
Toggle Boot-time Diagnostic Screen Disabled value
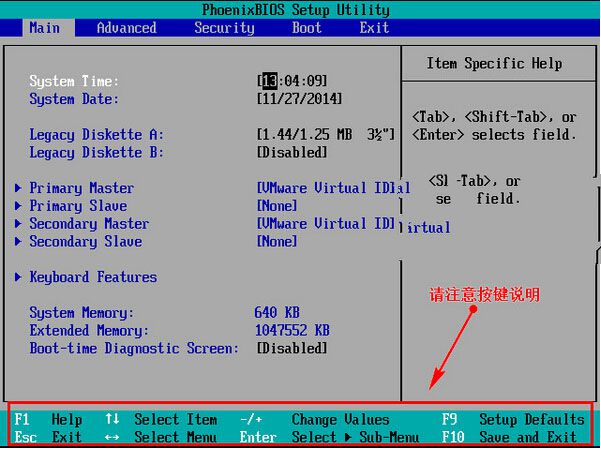point(292,349)
